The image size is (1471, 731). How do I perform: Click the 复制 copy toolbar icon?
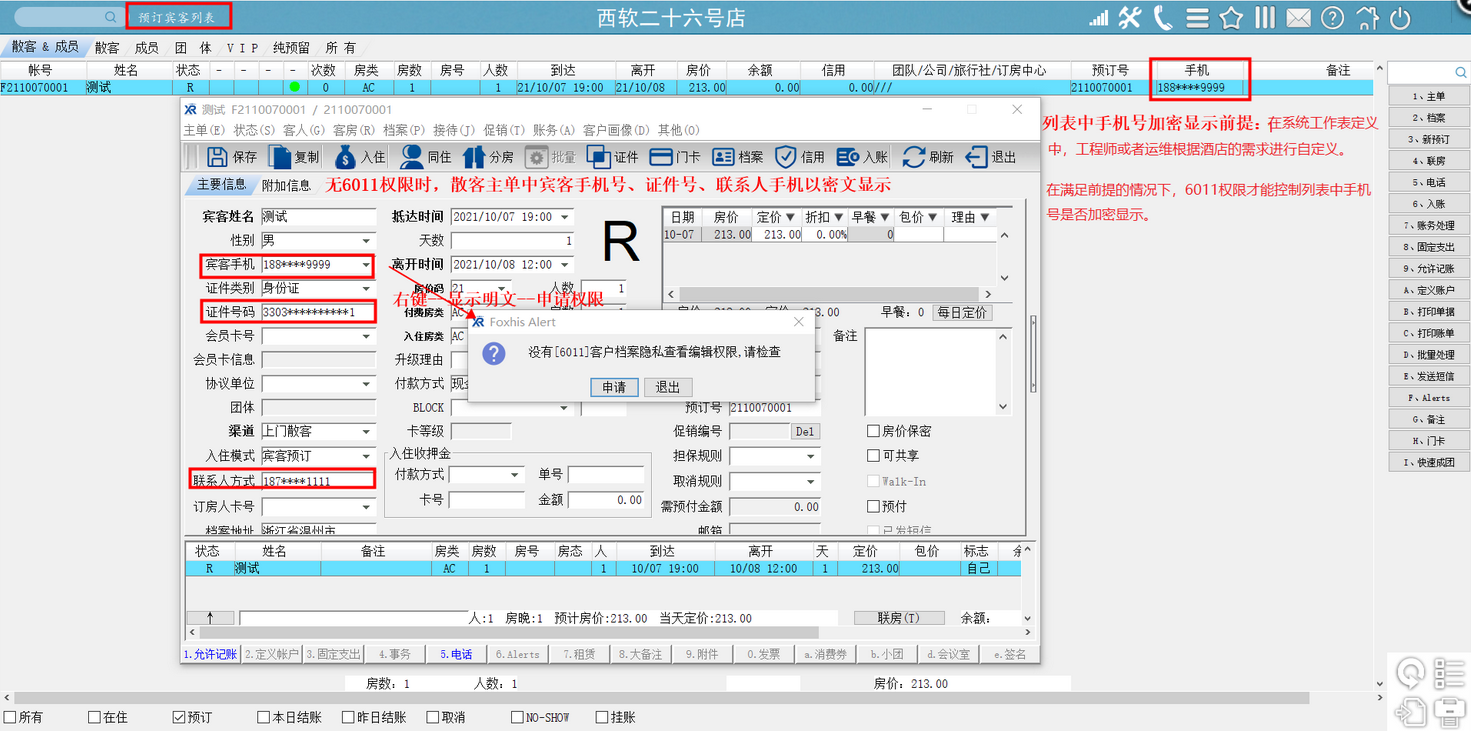280,157
